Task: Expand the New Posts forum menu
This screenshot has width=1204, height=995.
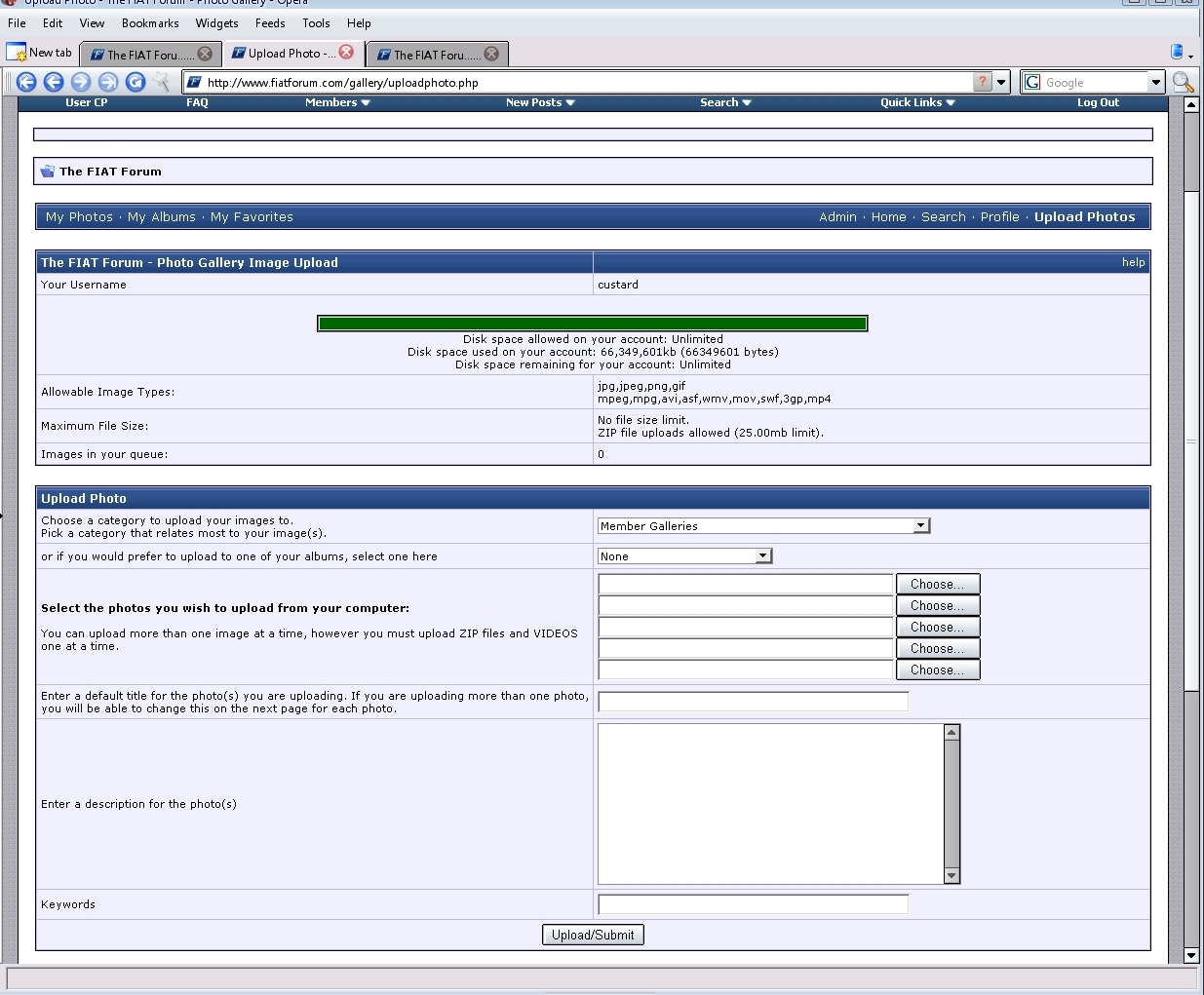Action: coord(540,102)
